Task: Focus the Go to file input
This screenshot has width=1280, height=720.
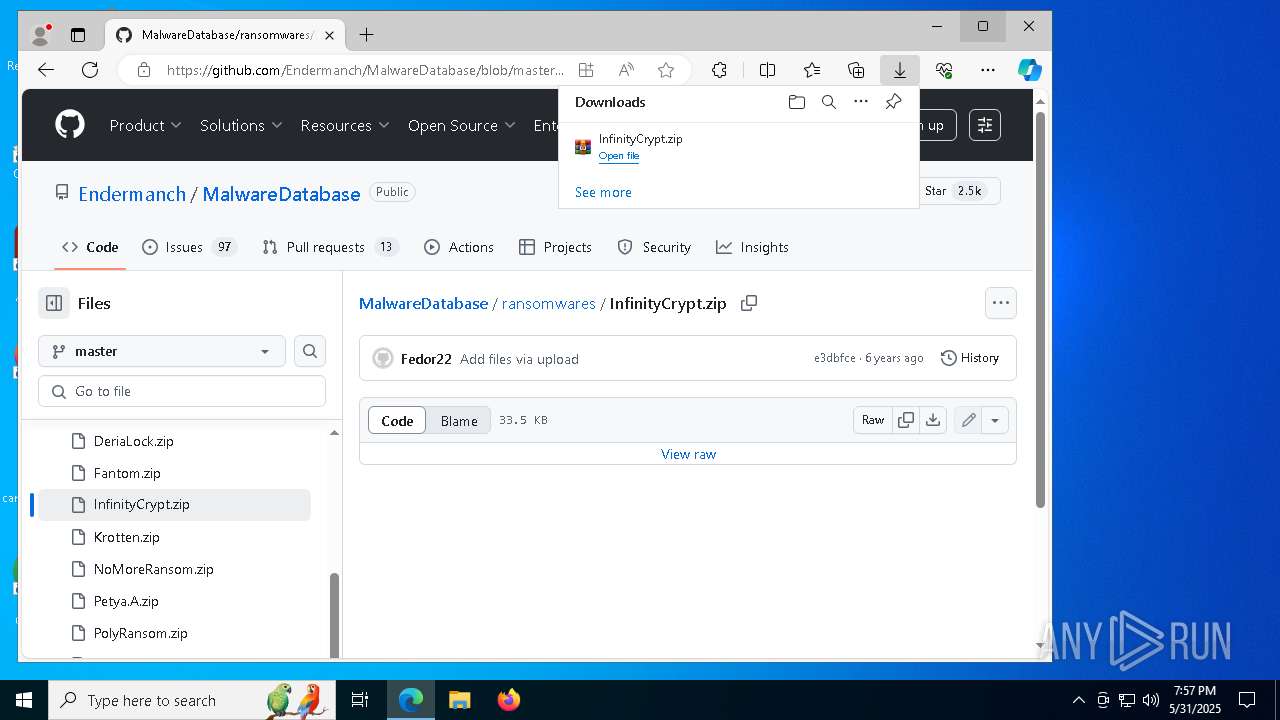Action: (x=182, y=391)
